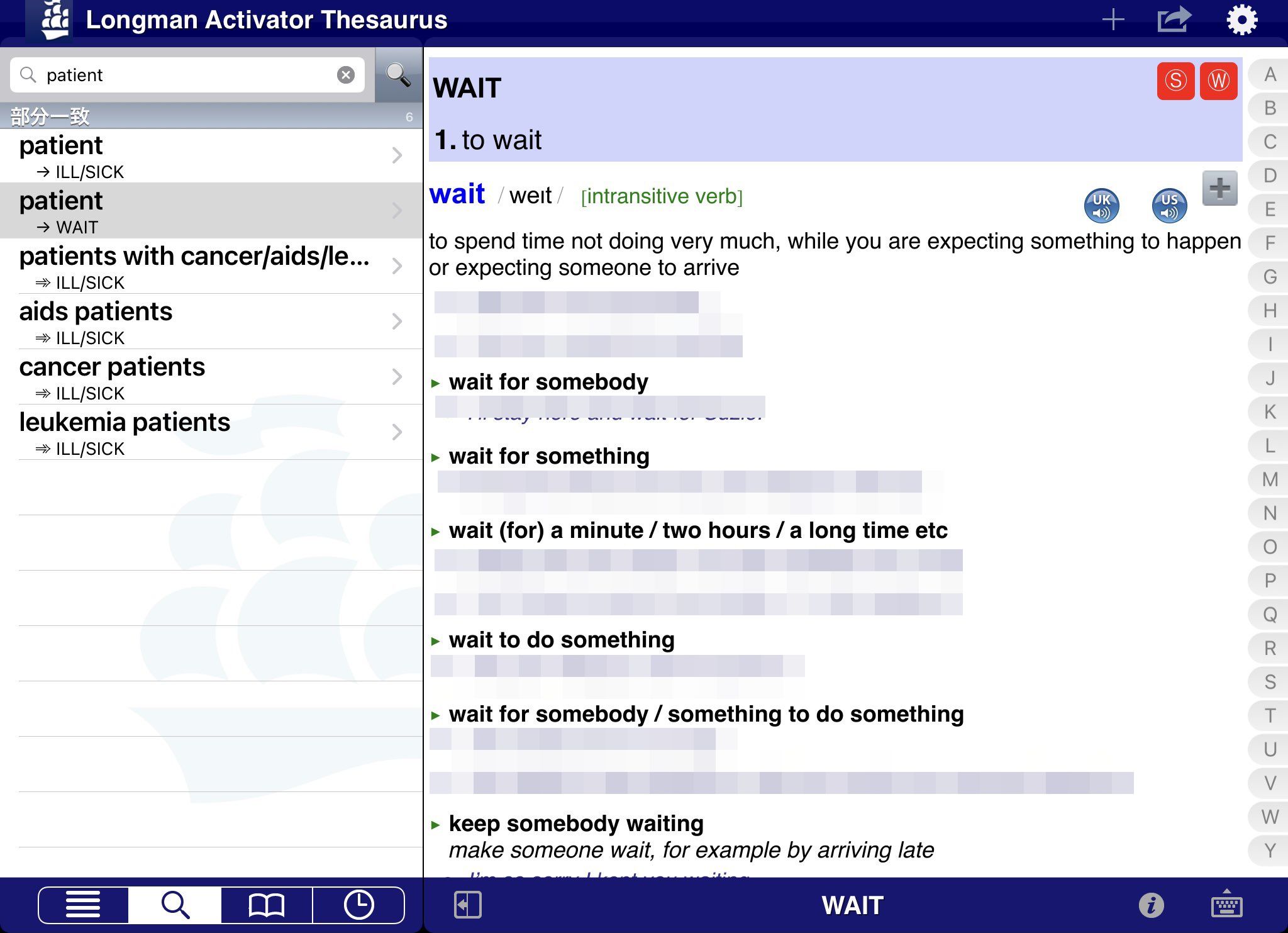
Task: Tap the plus icon in top bar
Action: click(1113, 20)
